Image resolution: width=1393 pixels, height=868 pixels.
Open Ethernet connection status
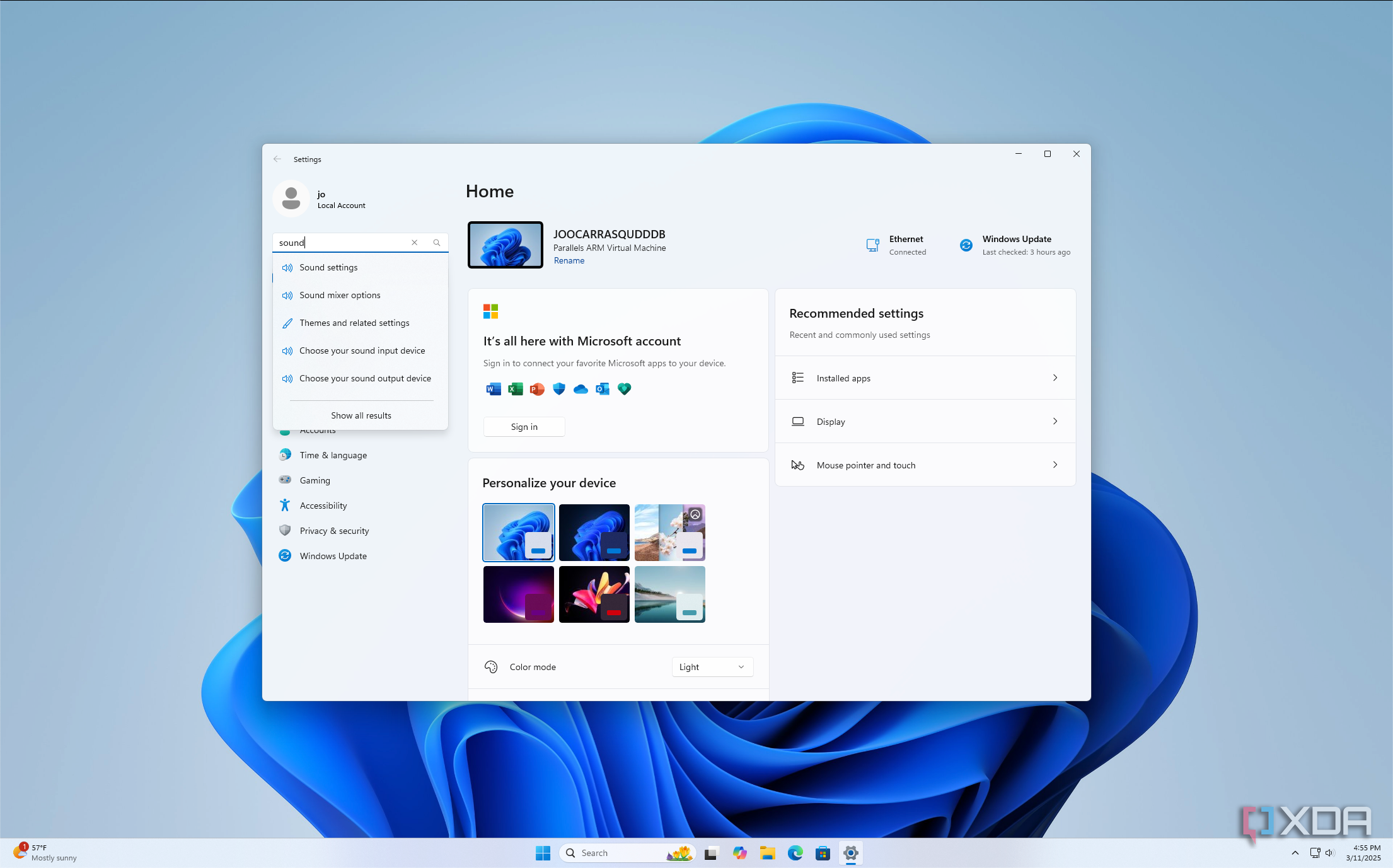(896, 245)
